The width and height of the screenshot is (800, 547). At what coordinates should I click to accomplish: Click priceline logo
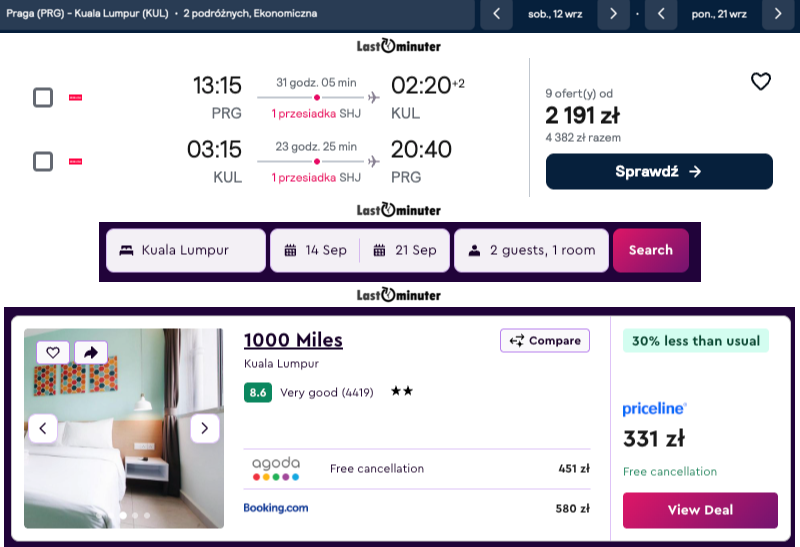(x=655, y=409)
